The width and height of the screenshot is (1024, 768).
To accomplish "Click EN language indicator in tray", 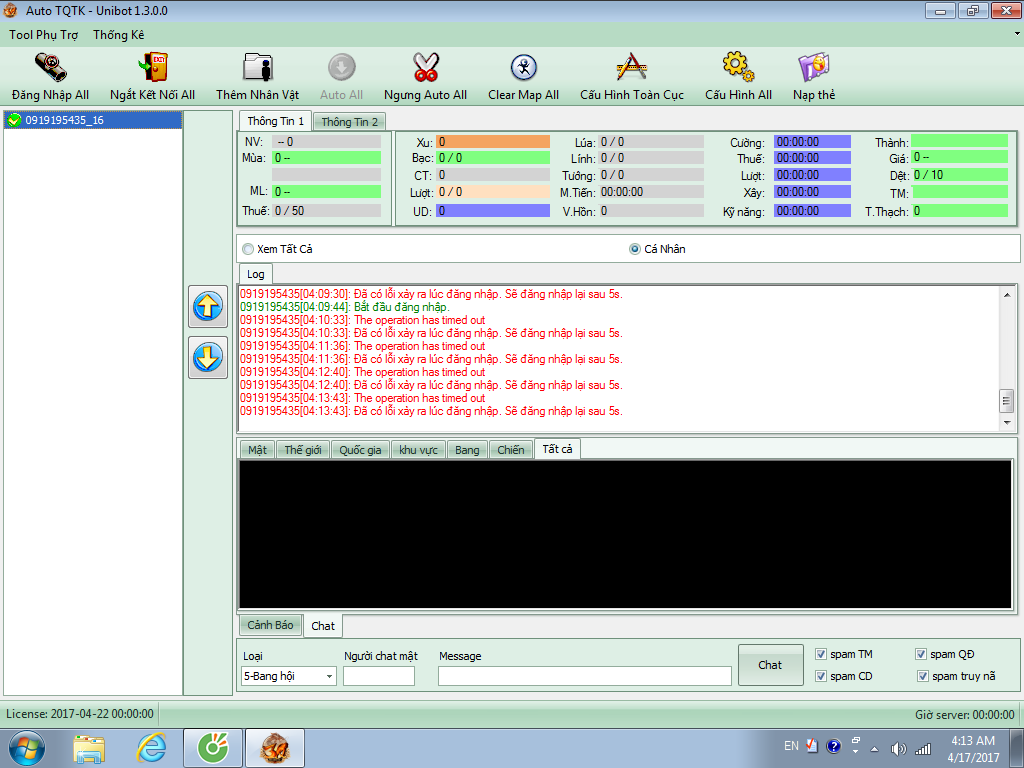I will (x=791, y=746).
